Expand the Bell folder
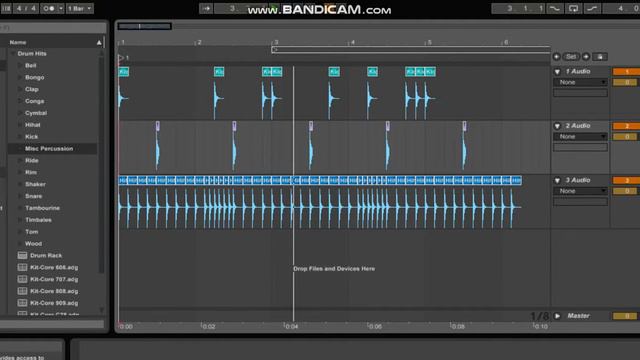 [x=20, y=65]
